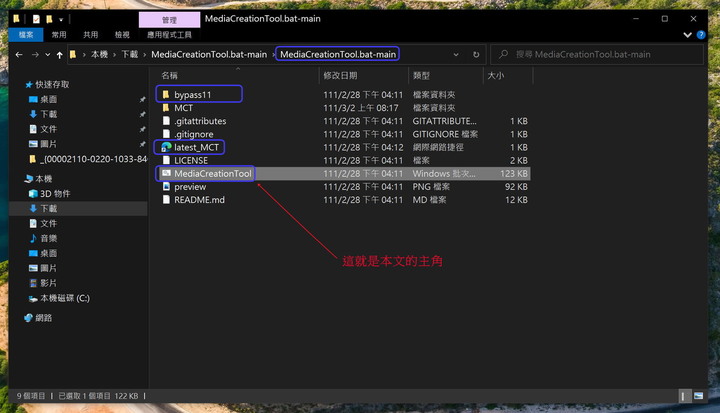
Task: Select the README.md file icon
Action: point(166,200)
